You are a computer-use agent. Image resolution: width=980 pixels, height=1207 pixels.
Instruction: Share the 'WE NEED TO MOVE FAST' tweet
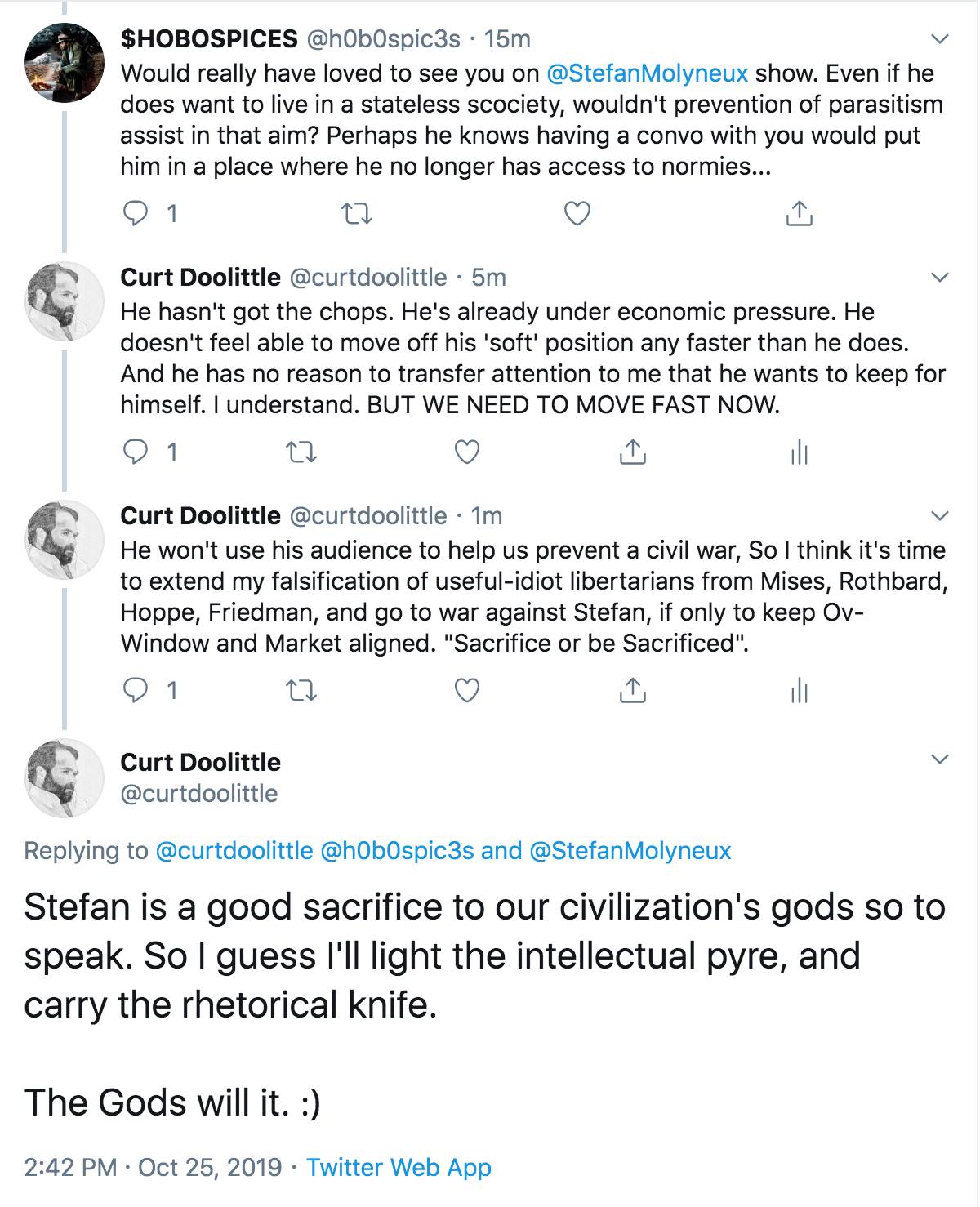[632, 452]
